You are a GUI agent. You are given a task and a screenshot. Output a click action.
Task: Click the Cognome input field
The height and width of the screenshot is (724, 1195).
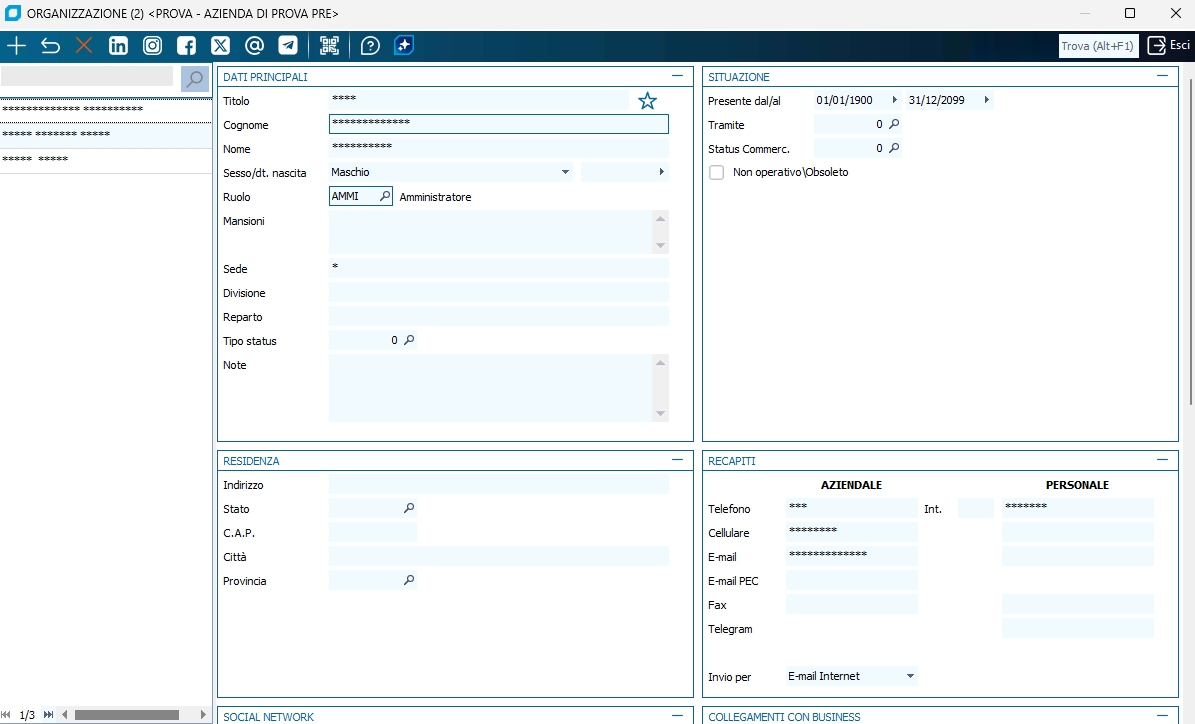(498, 124)
